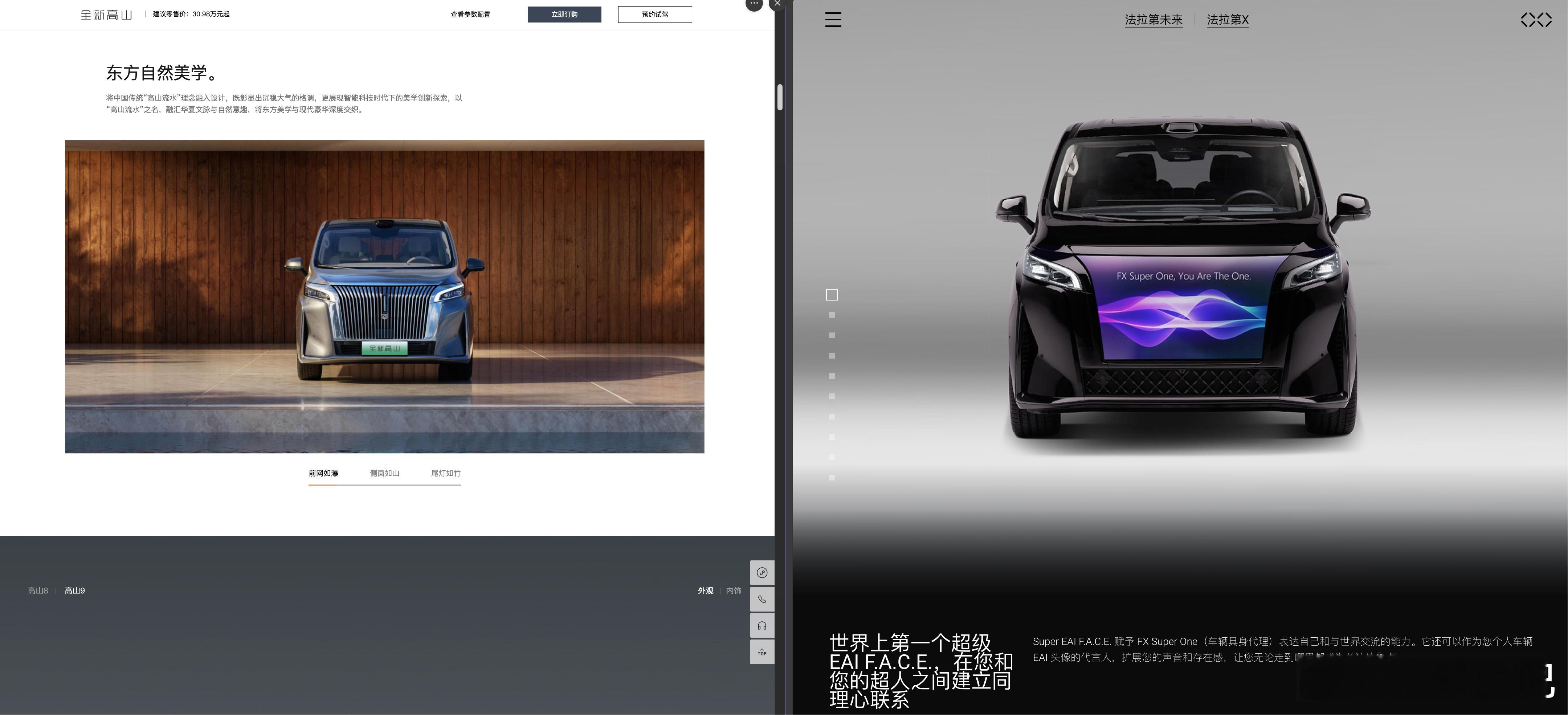
Task: Open the three-dot more options button
Action: coord(754,4)
